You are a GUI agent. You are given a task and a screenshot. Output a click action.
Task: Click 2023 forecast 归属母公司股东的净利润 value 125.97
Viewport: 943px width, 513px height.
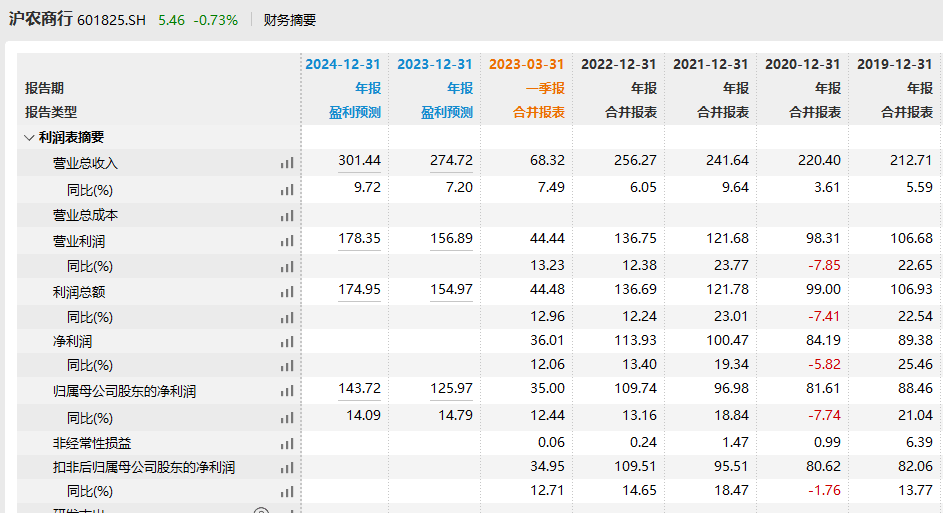[451, 388]
